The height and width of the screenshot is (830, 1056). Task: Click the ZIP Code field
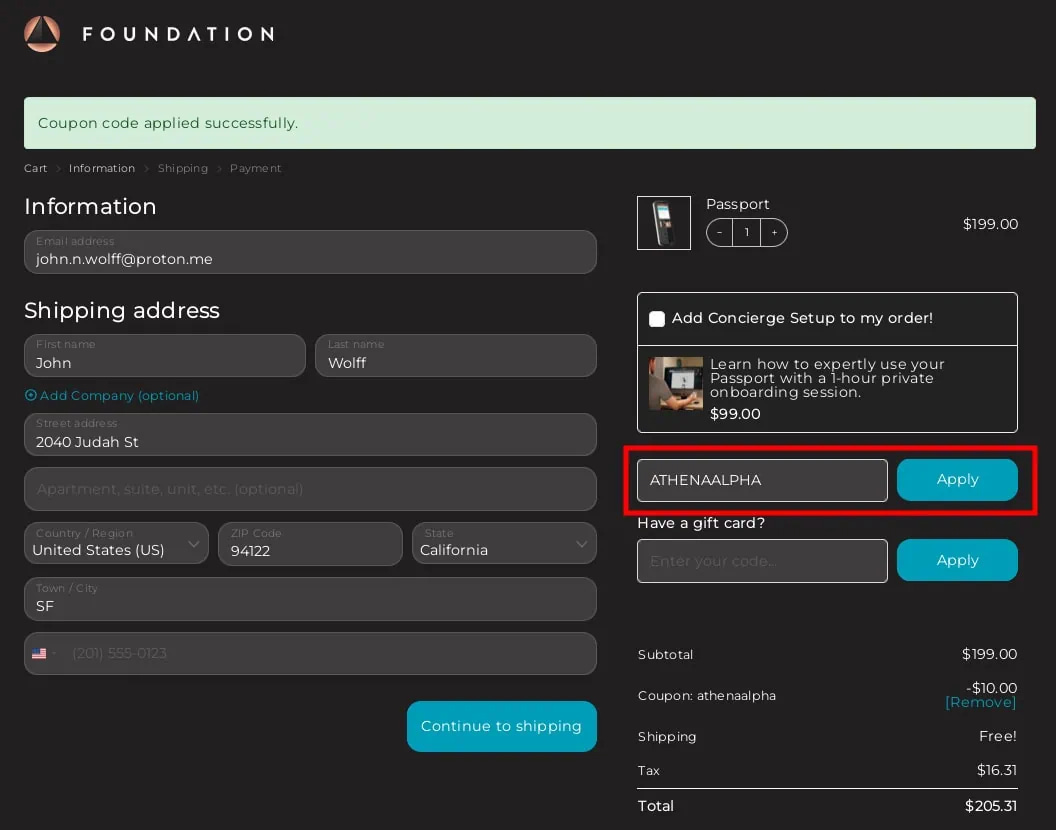[310, 544]
